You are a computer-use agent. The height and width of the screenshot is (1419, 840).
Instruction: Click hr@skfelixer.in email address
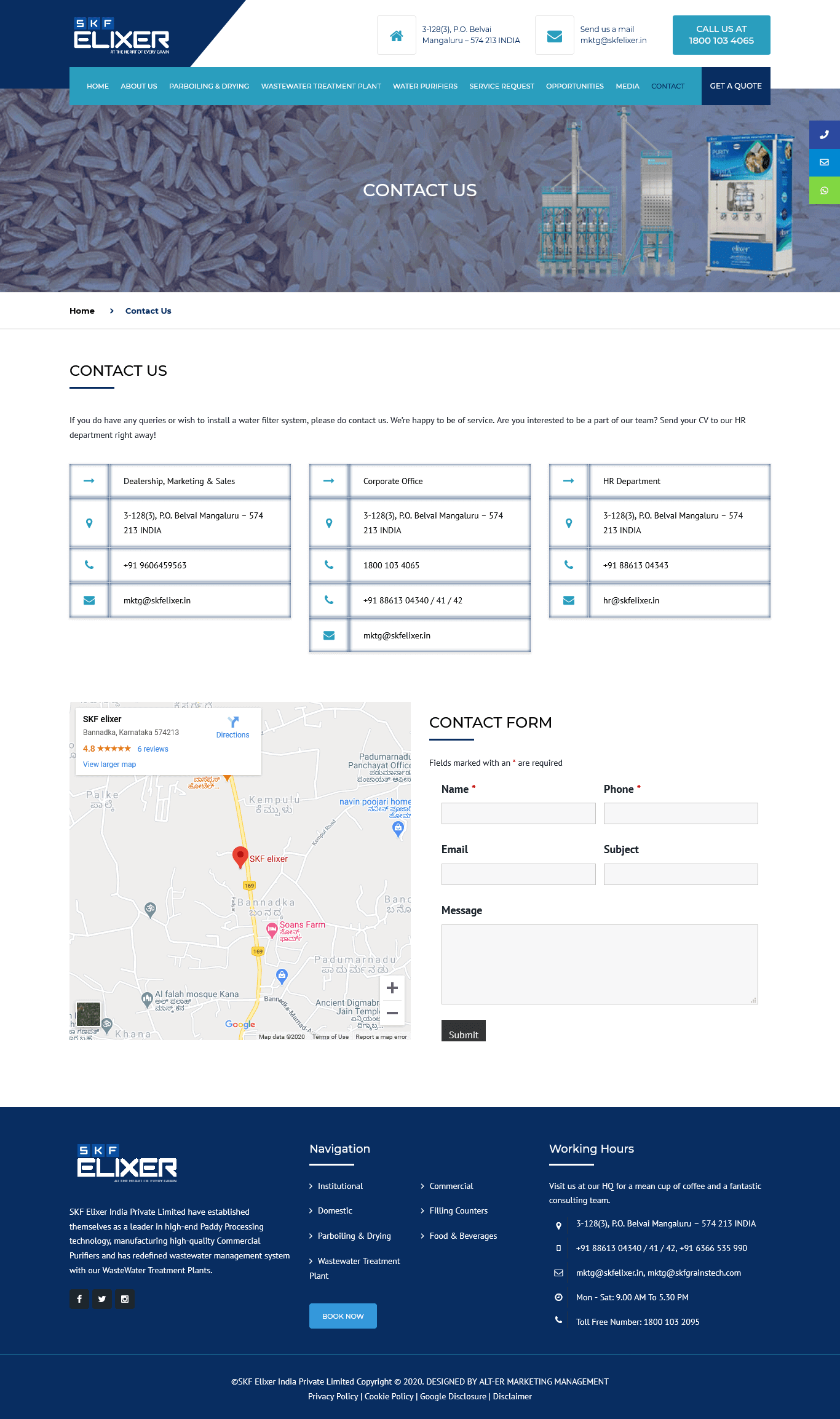(631, 600)
